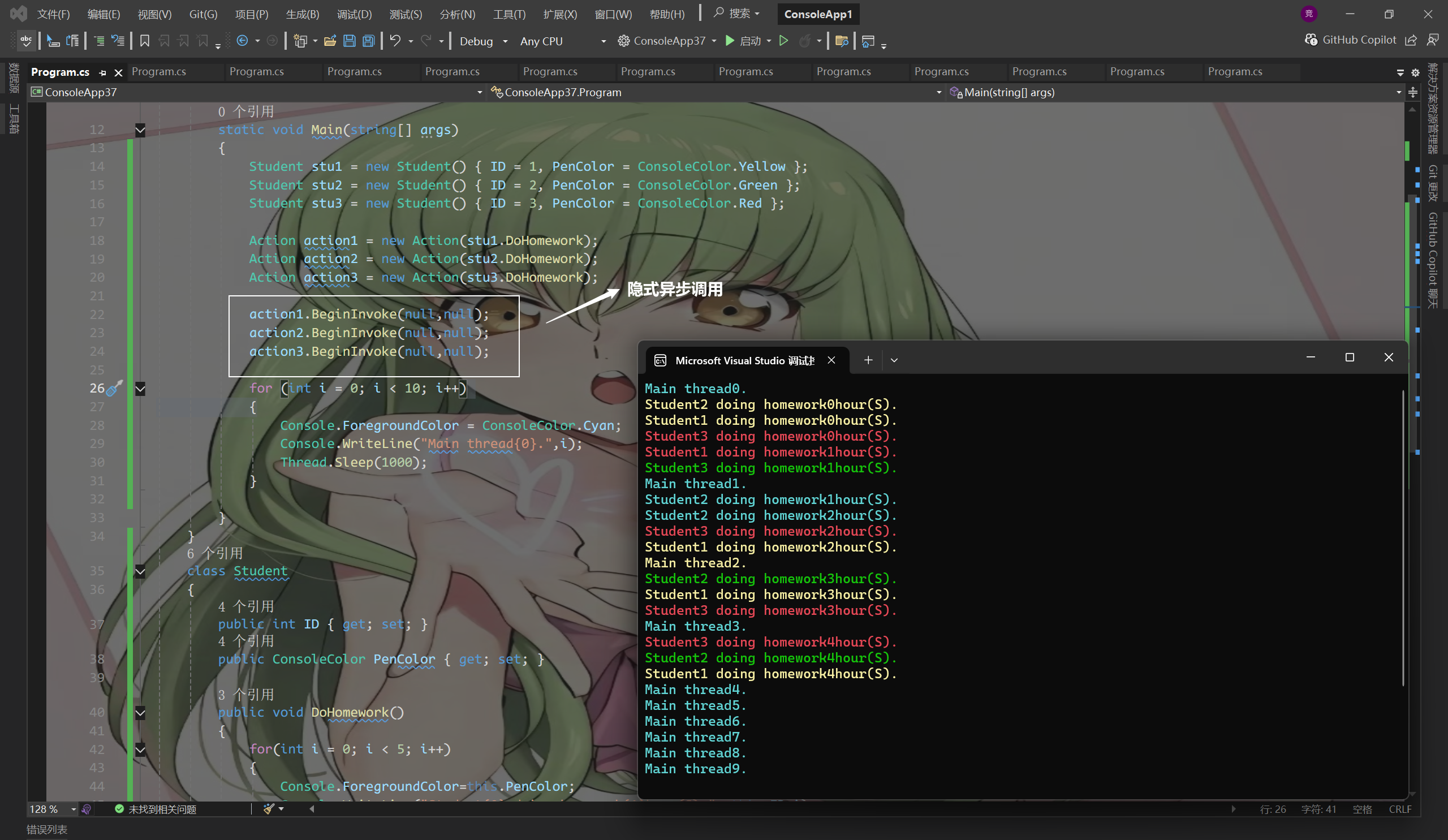Click the debug console vertical scrollbar
Viewport: 1448px width, 840px height.
1403,539
